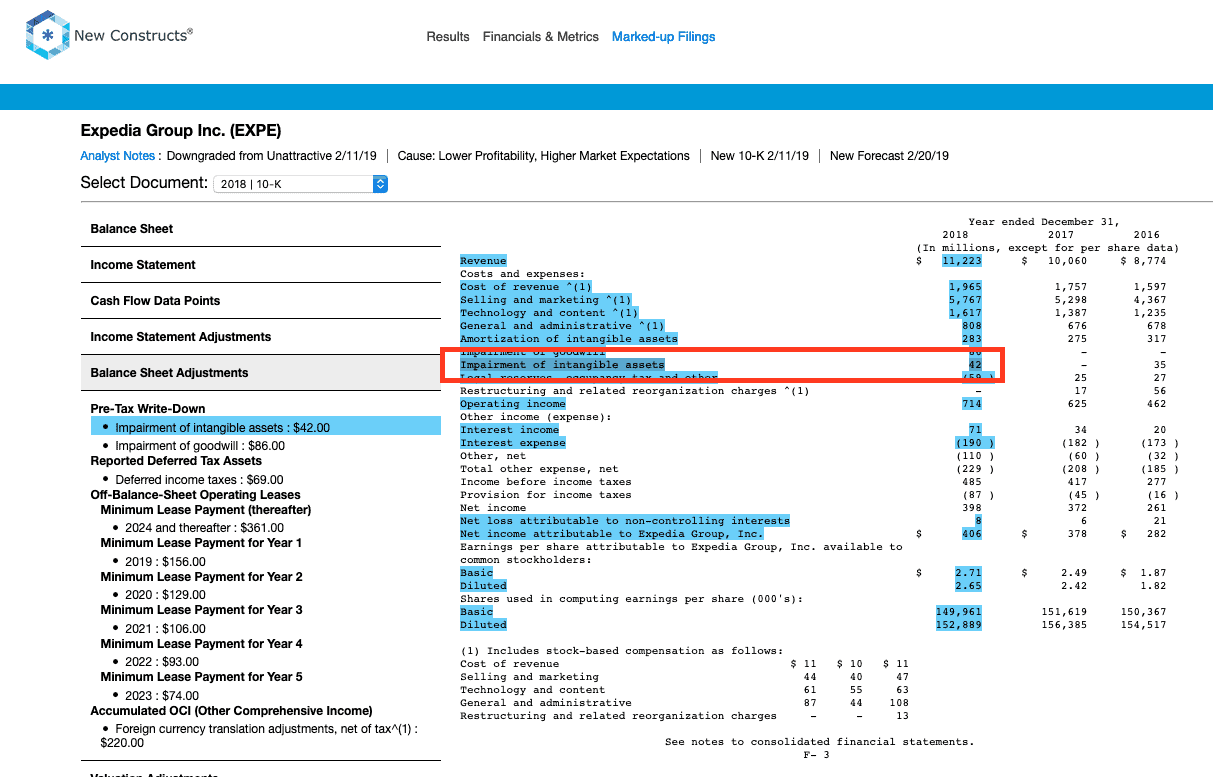1213x777 pixels.
Task: Select Impairment of intangible assets : $42.00 item
Action: (265, 427)
